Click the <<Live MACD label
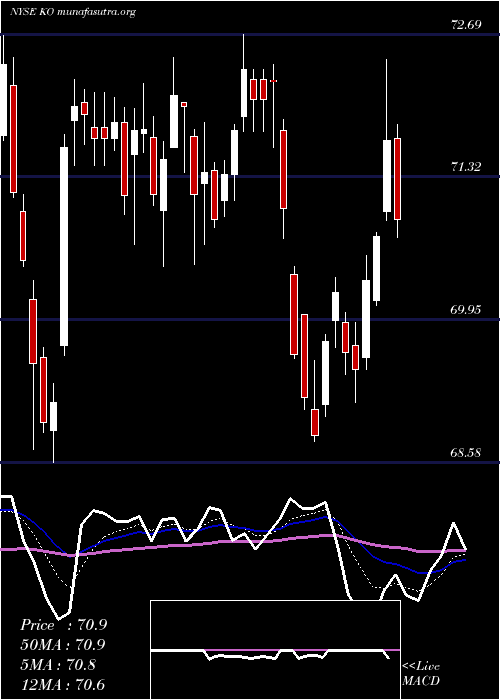 point(421,674)
